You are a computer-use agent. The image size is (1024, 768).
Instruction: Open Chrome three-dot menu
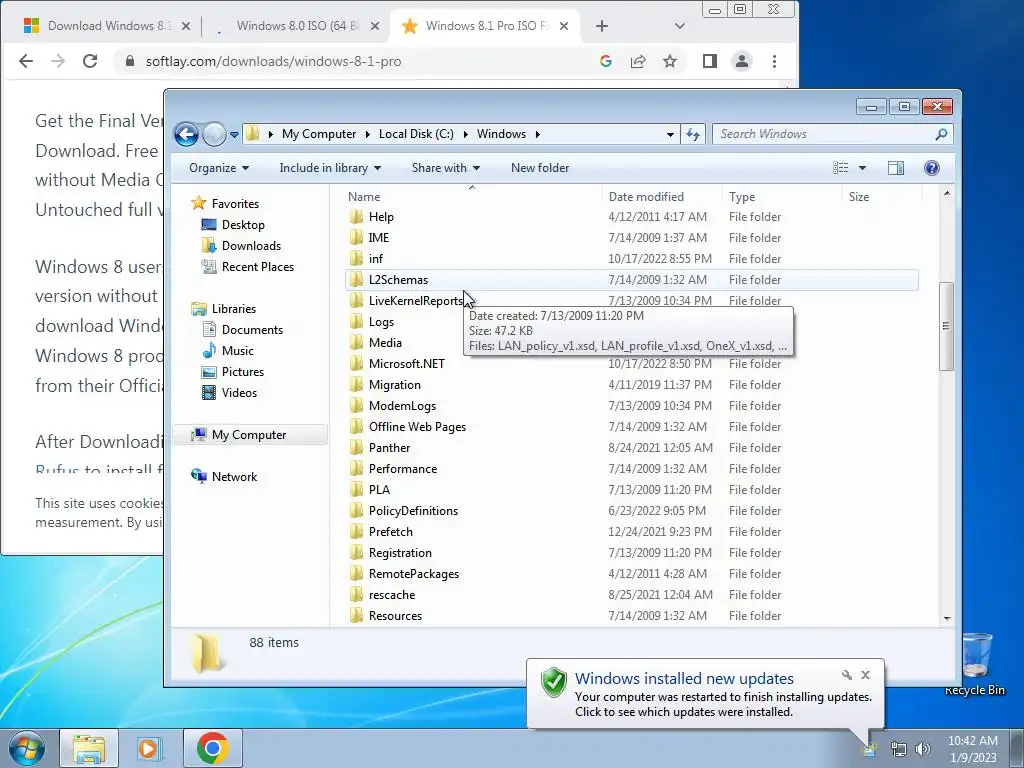pos(775,61)
